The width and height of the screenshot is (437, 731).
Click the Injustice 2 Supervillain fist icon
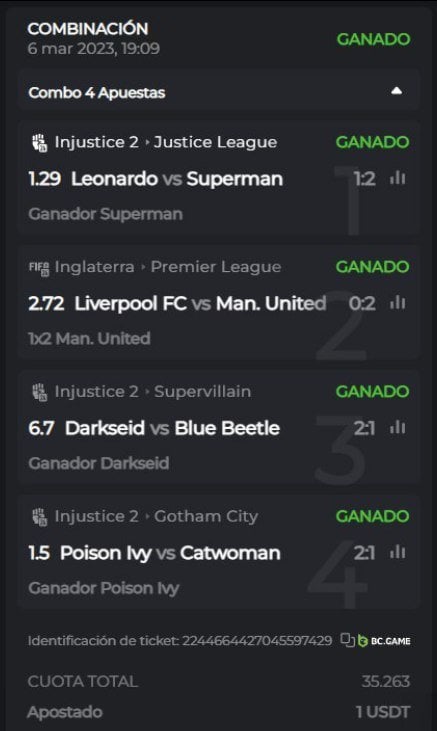click(40, 392)
